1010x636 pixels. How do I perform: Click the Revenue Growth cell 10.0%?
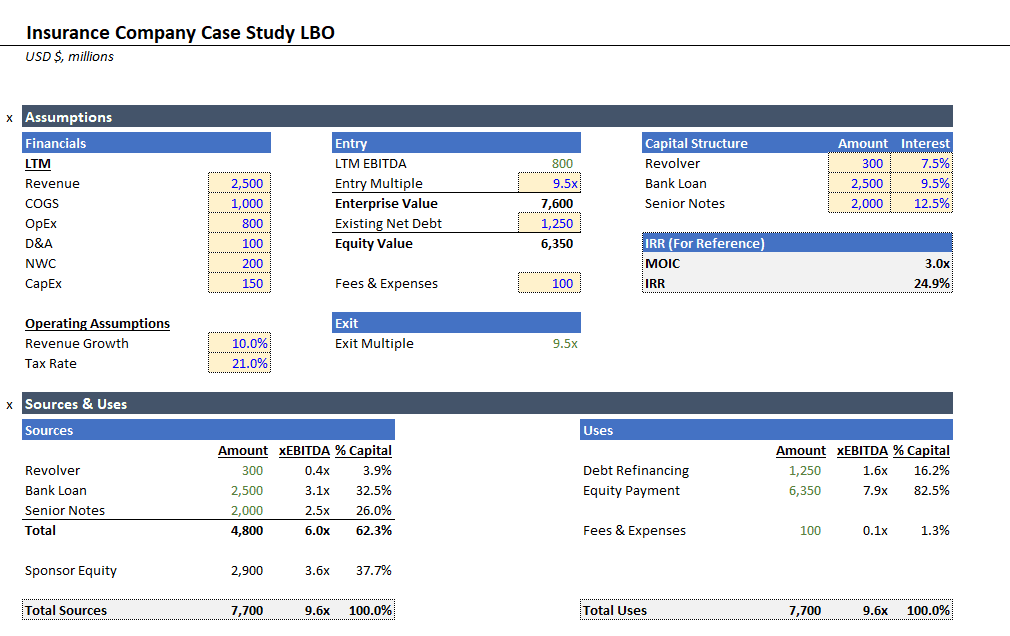pyautogui.click(x=240, y=343)
